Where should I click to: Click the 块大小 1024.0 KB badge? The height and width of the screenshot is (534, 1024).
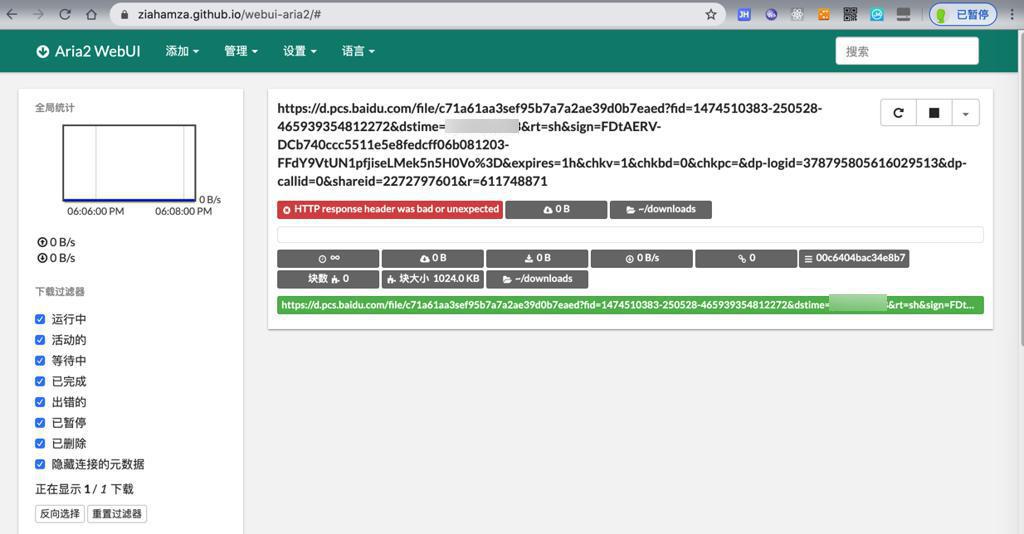[433, 279]
